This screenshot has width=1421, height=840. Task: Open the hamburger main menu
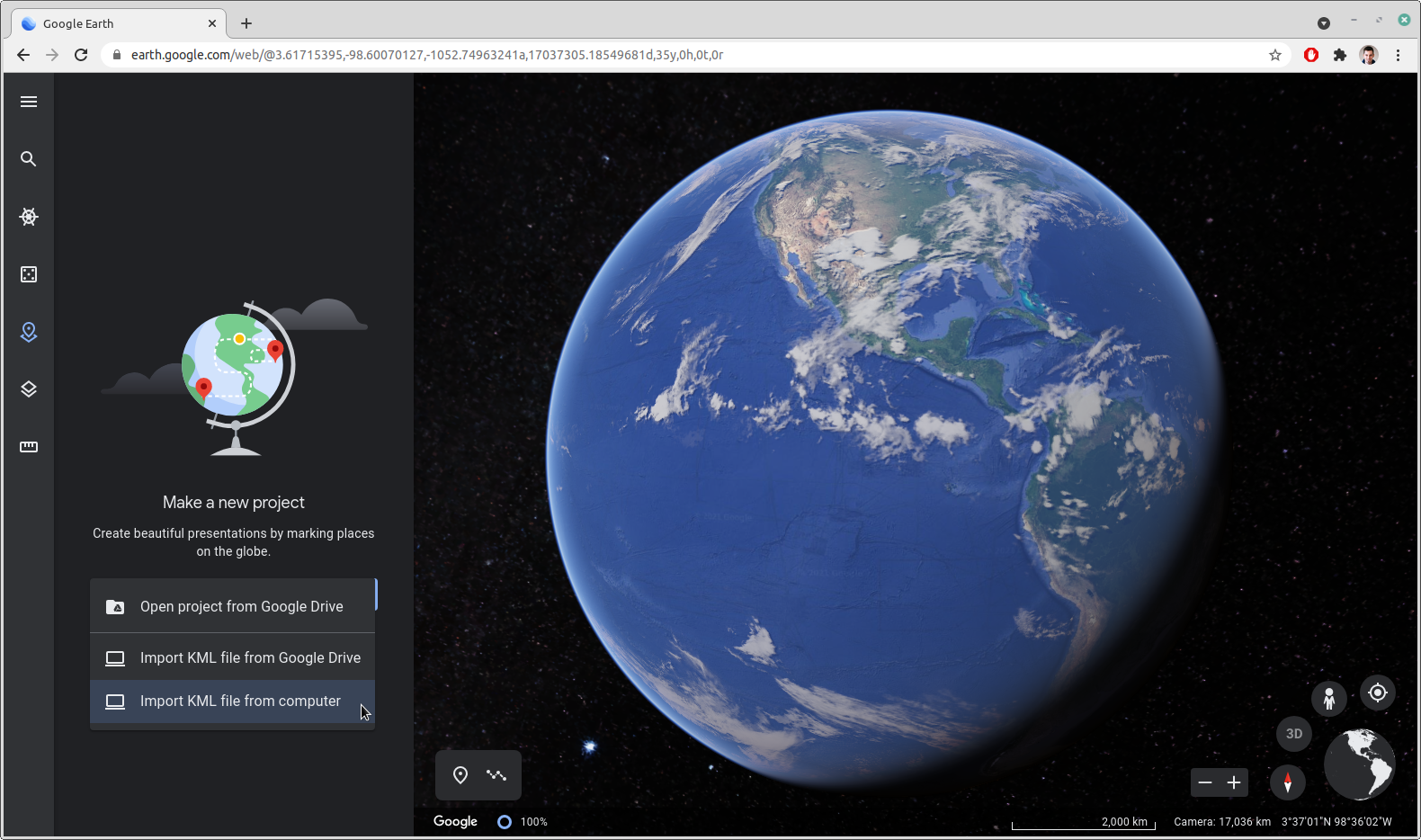pyautogui.click(x=29, y=102)
